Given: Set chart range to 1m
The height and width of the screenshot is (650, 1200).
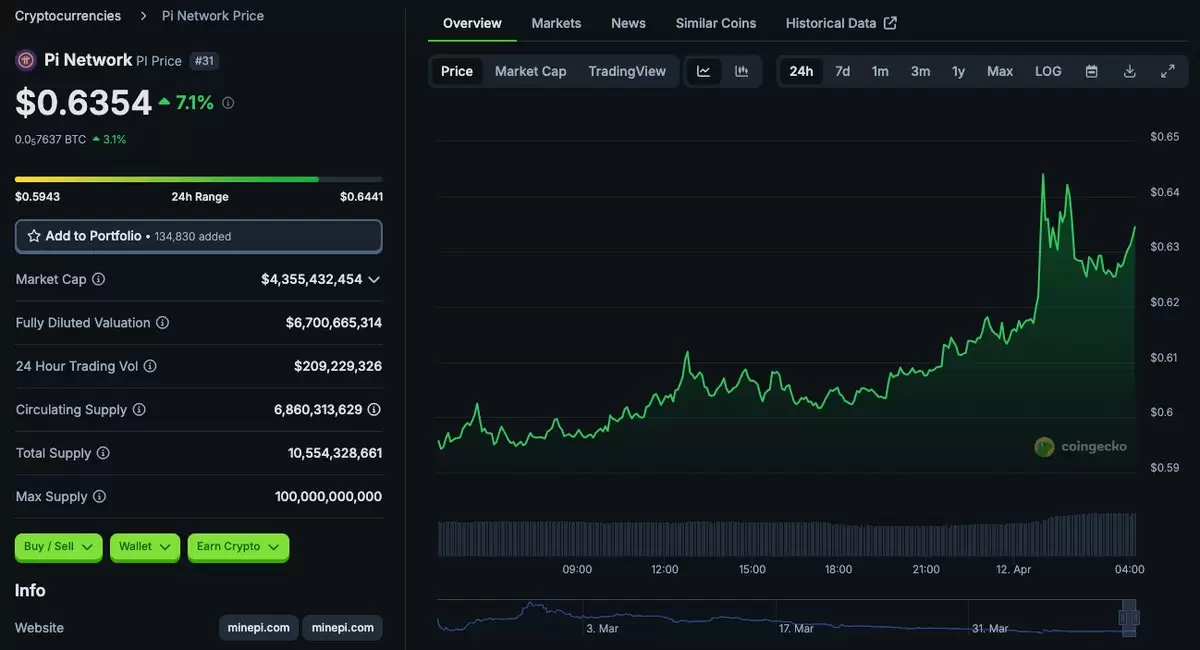Looking at the screenshot, I should (x=880, y=71).
